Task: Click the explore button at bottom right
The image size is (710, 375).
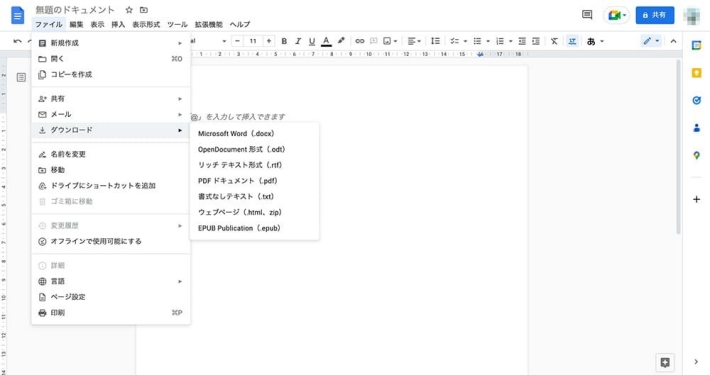Action: pos(665,362)
